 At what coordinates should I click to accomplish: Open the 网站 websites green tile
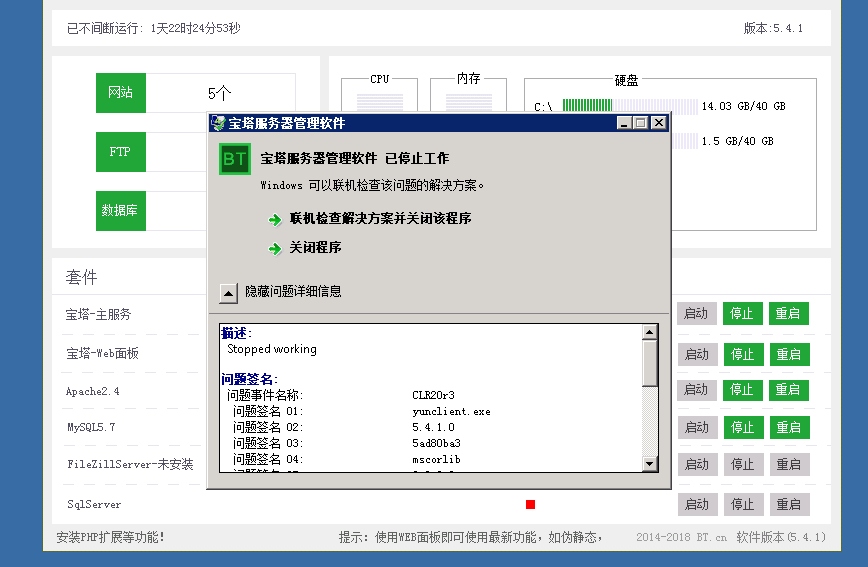coord(121,92)
